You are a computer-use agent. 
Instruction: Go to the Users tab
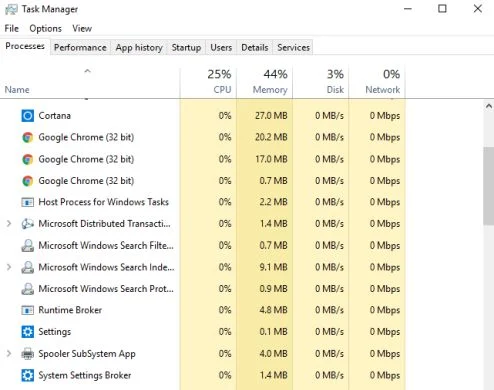tap(221, 48)
